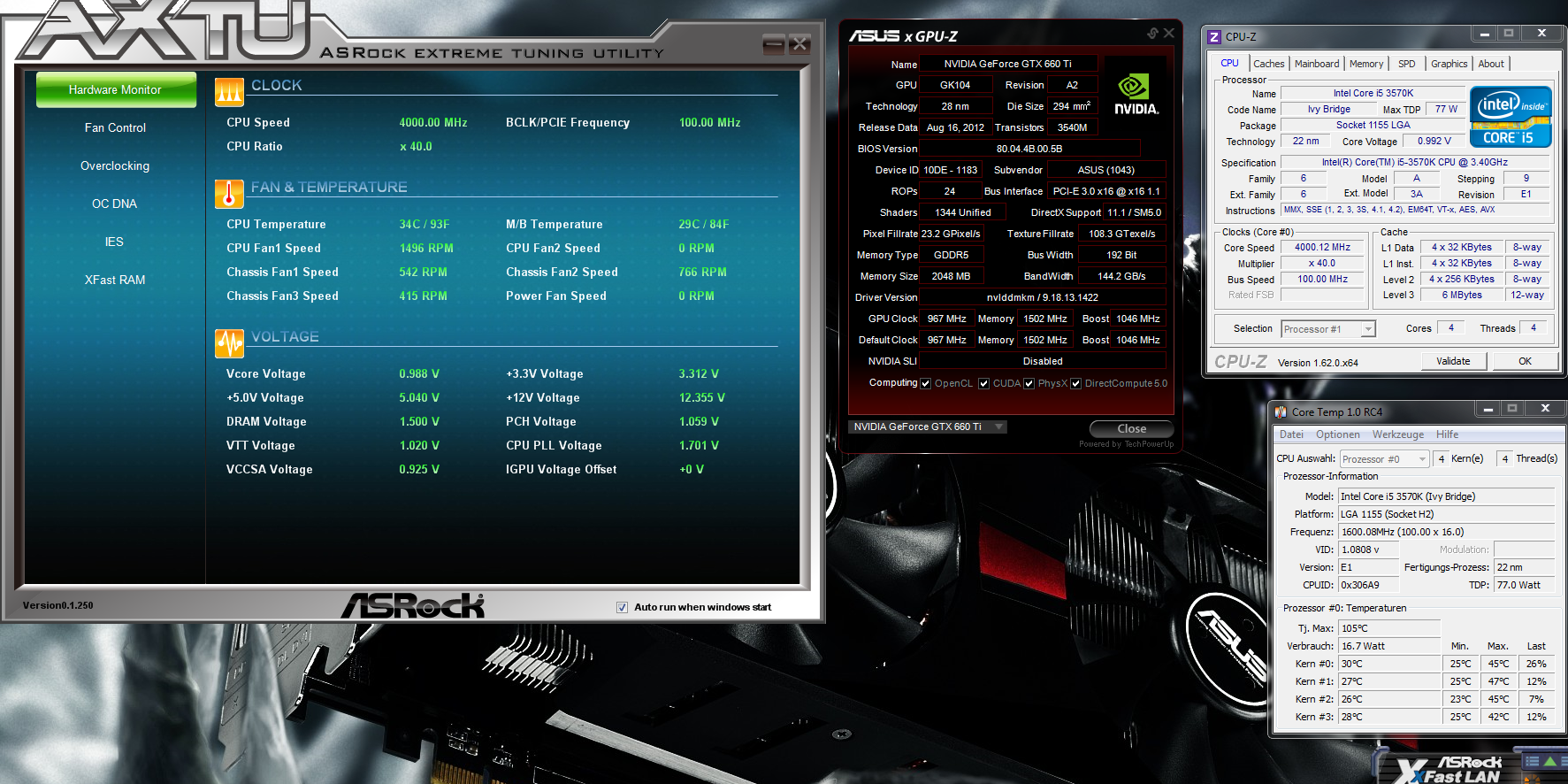Click the Intel Core i5 badge in CPU-Z
This screenshot has height=784, width=1568.
(x=1511, y=117)
